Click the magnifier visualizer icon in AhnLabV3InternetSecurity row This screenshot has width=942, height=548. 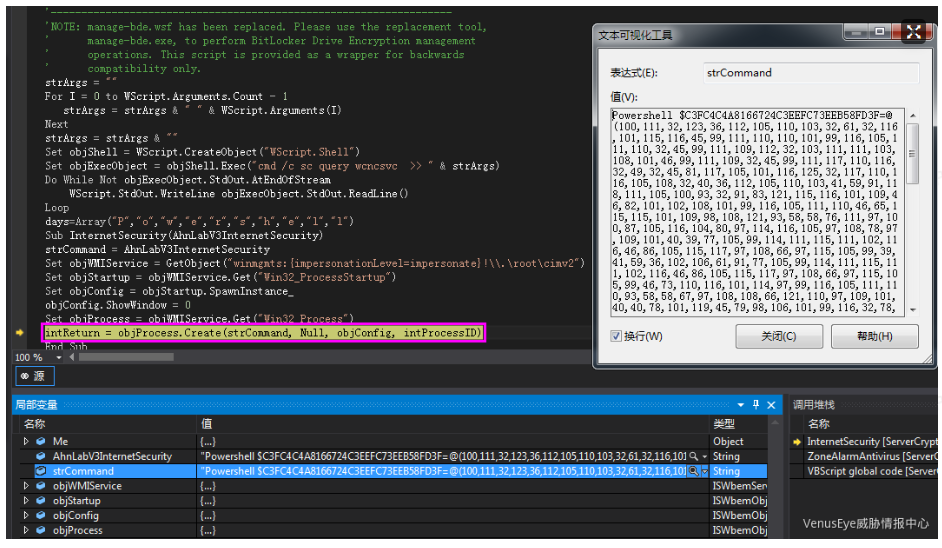pos(693,457)
